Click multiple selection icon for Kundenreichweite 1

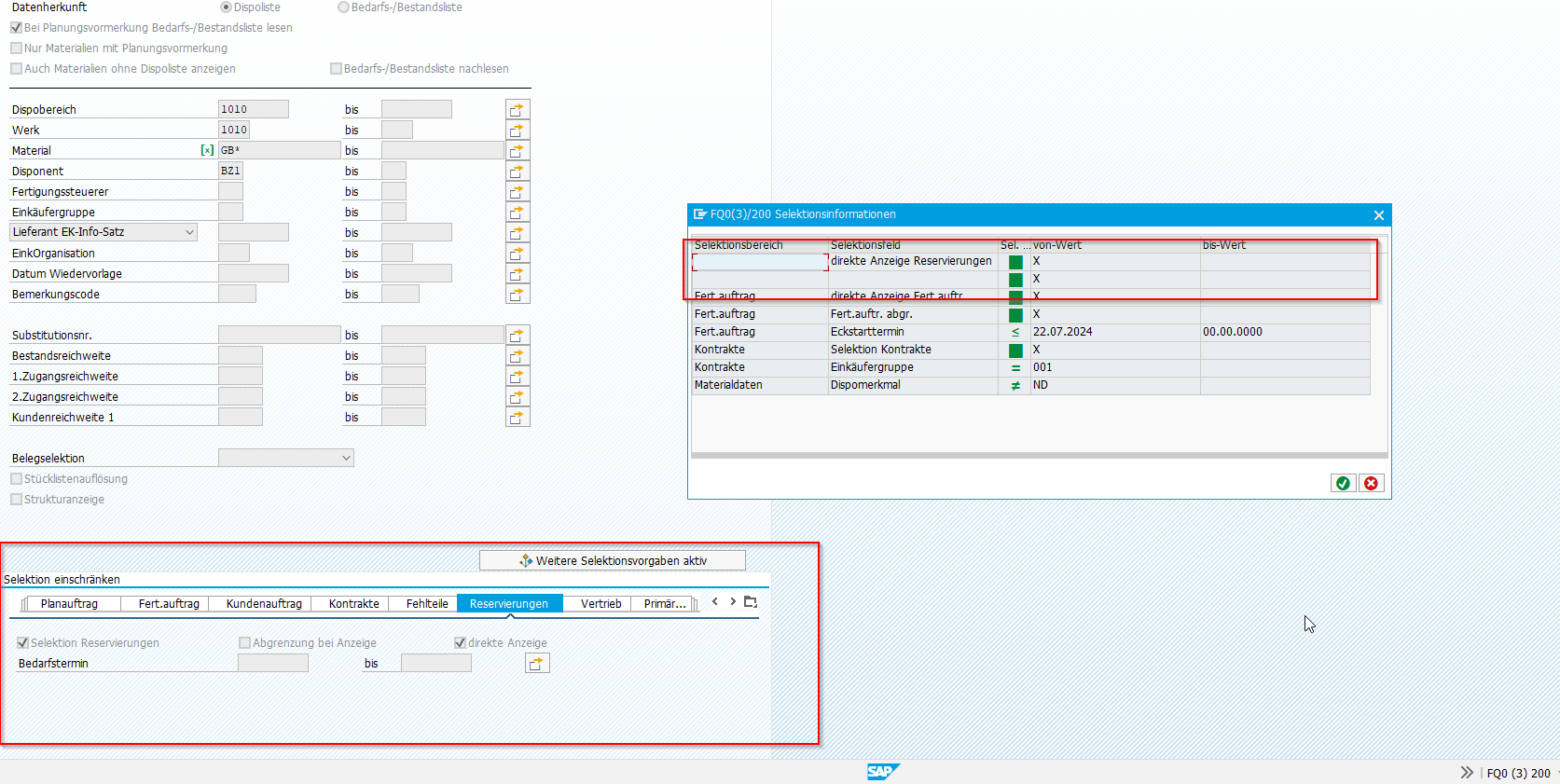517,418
